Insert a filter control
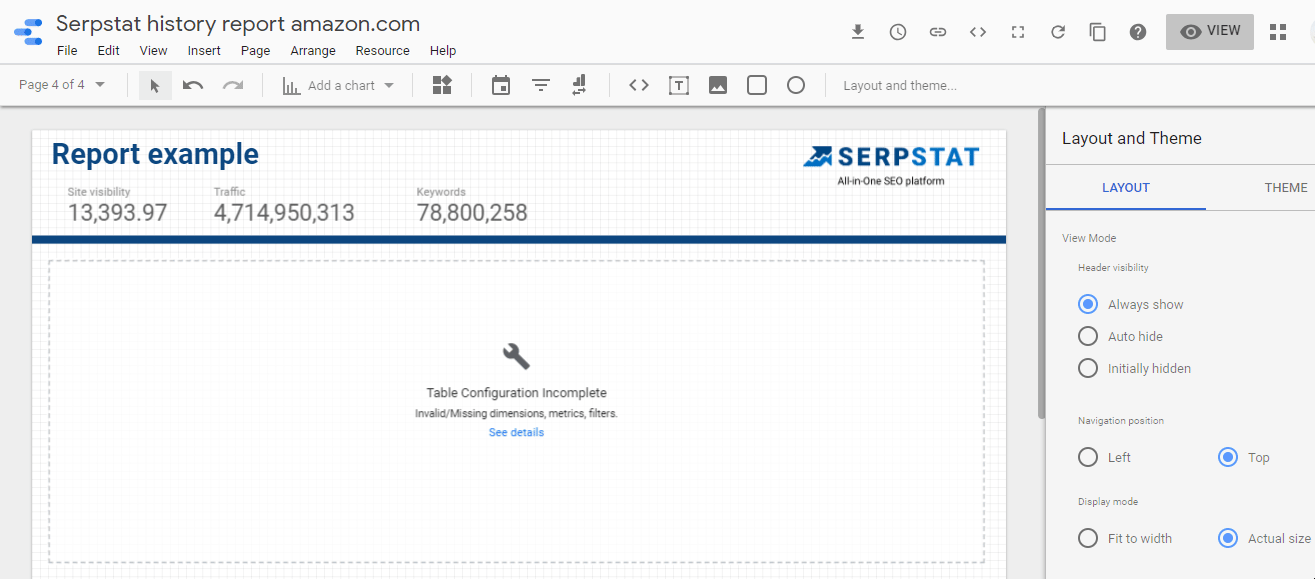The height and width of the screenshot is (579, 1315). pyautogui.click(x=541, y=85)
